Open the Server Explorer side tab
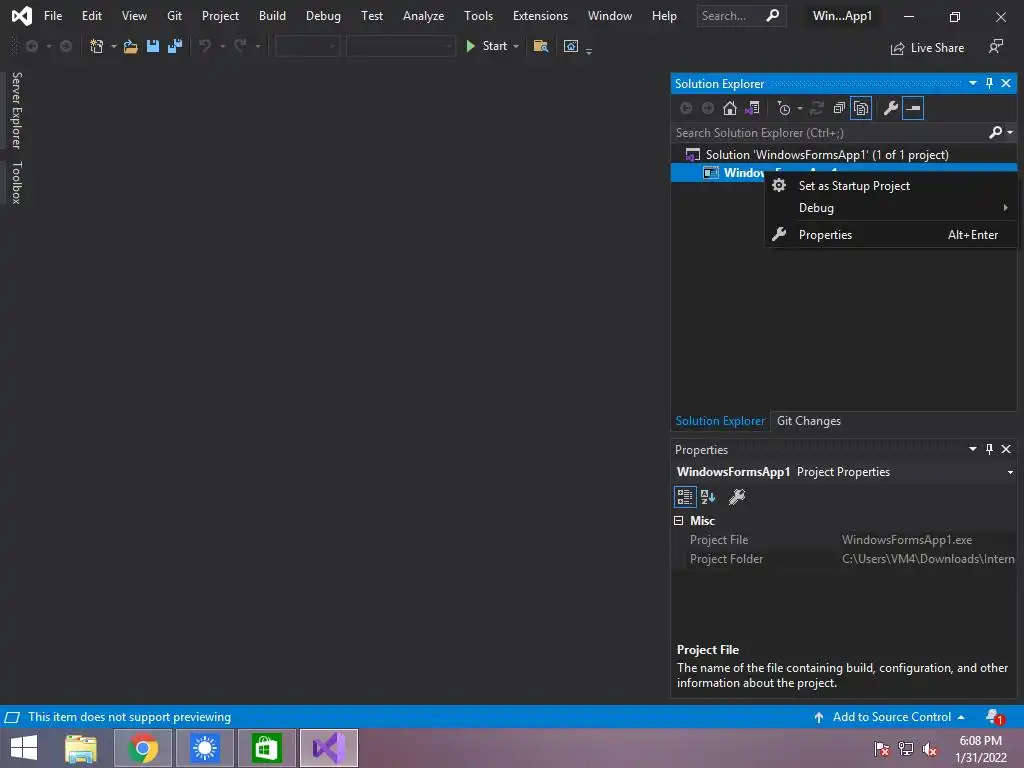 click(x=16, y=110)
